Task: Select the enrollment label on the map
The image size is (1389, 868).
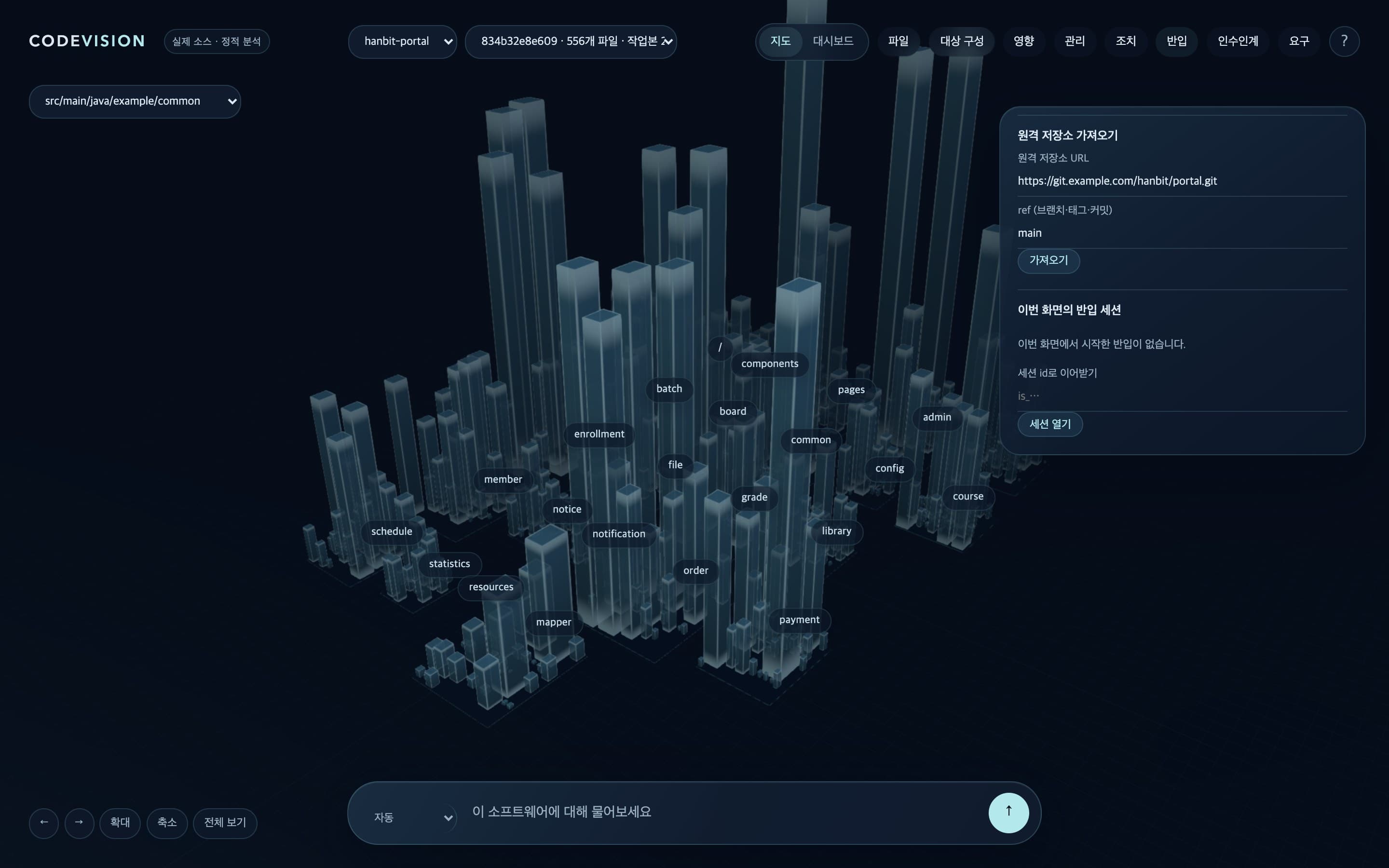Action: click(599, 434)
